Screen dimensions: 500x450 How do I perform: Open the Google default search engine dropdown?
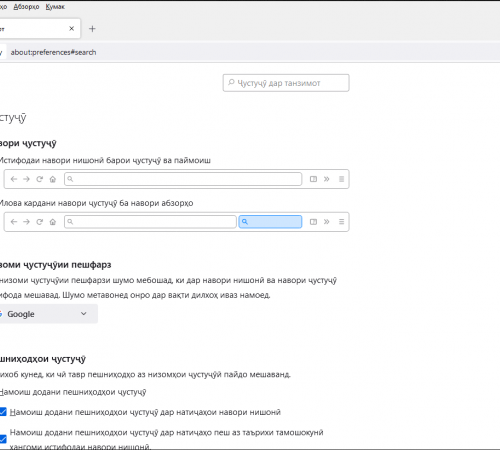(x=47, y=314)
